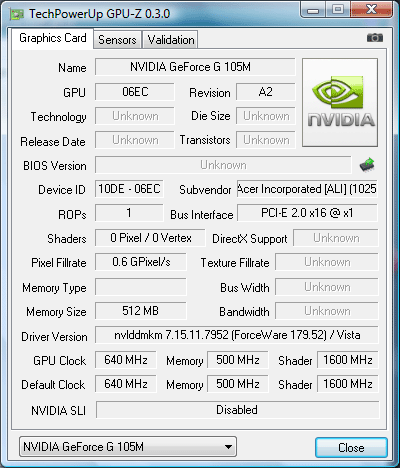Click the Driver Version field nvlddmkm 7.15.11.7952

(x=237, y=335)
